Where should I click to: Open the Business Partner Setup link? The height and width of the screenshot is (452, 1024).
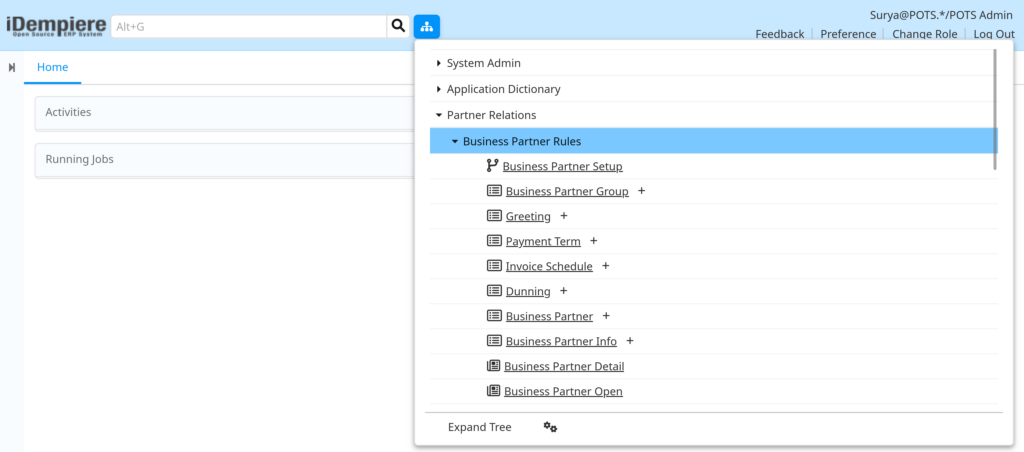[562, 167]
